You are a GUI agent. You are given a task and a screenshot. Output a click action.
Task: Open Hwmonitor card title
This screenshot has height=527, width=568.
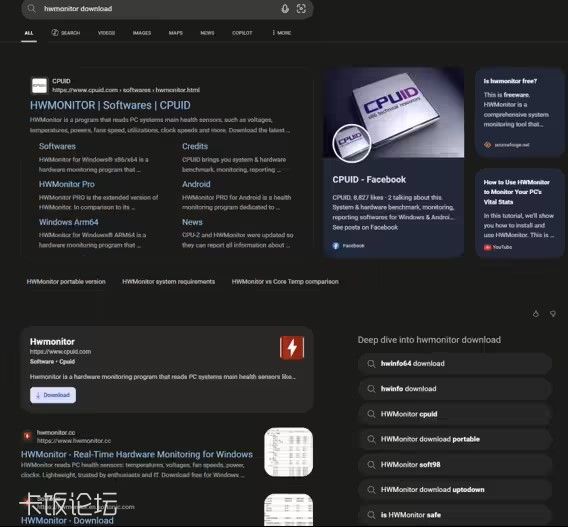(x=52, y=342)
